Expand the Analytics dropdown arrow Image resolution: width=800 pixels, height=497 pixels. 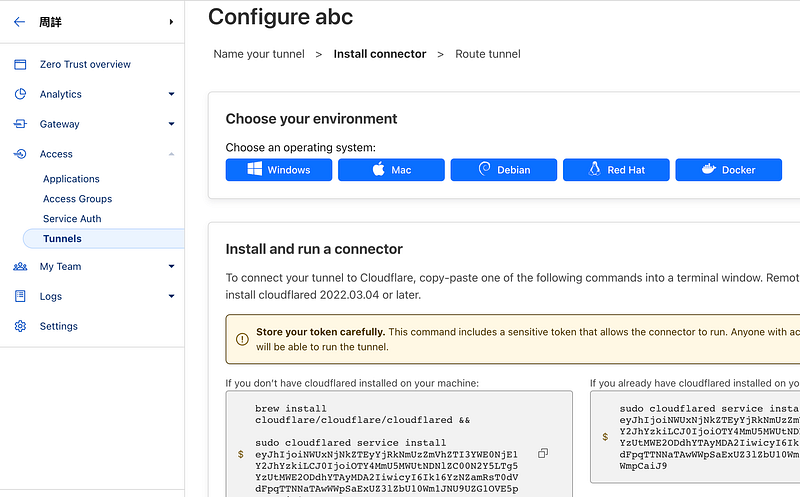coord(171,94)
